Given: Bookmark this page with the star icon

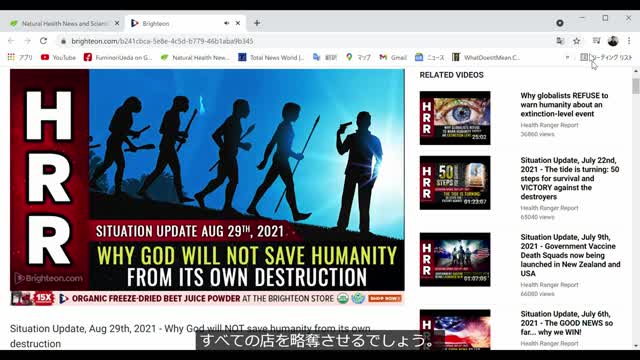Looking at the screenshot, I should 576,41.
